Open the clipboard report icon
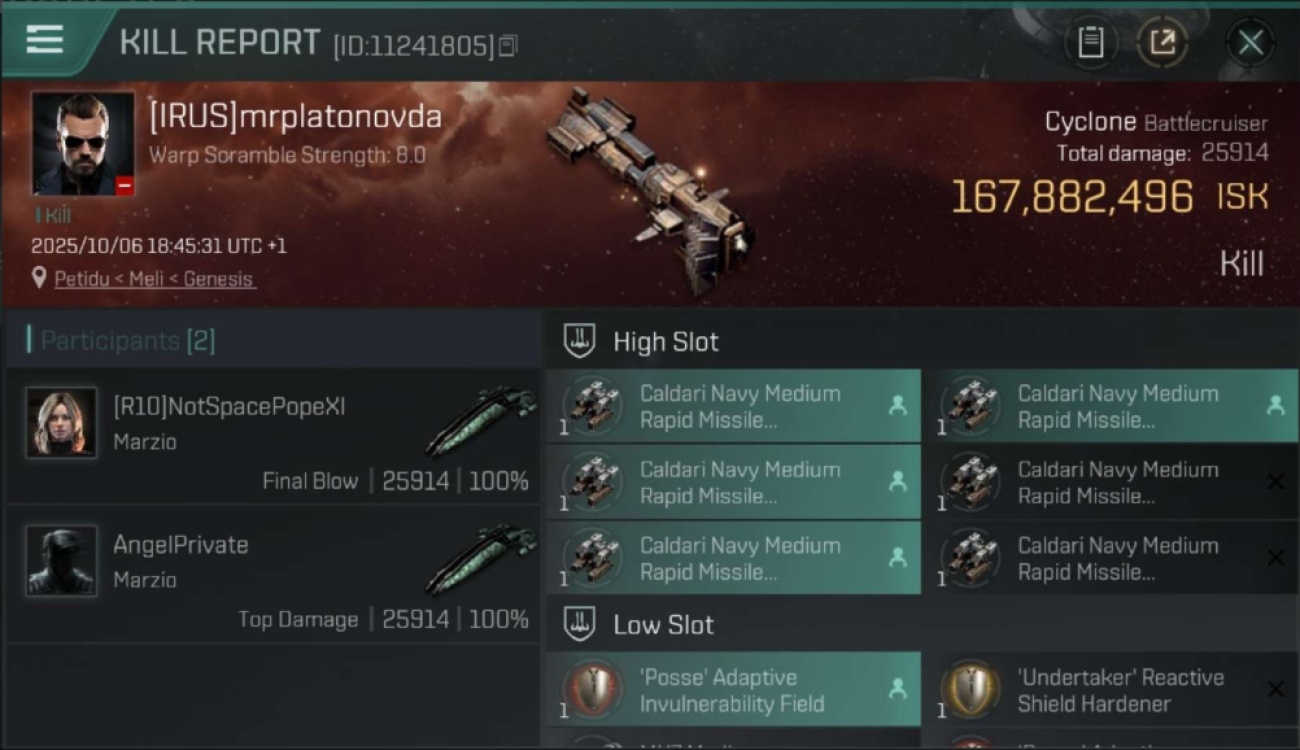The width and height of the screenshot is (1300, 750). 1090,42
